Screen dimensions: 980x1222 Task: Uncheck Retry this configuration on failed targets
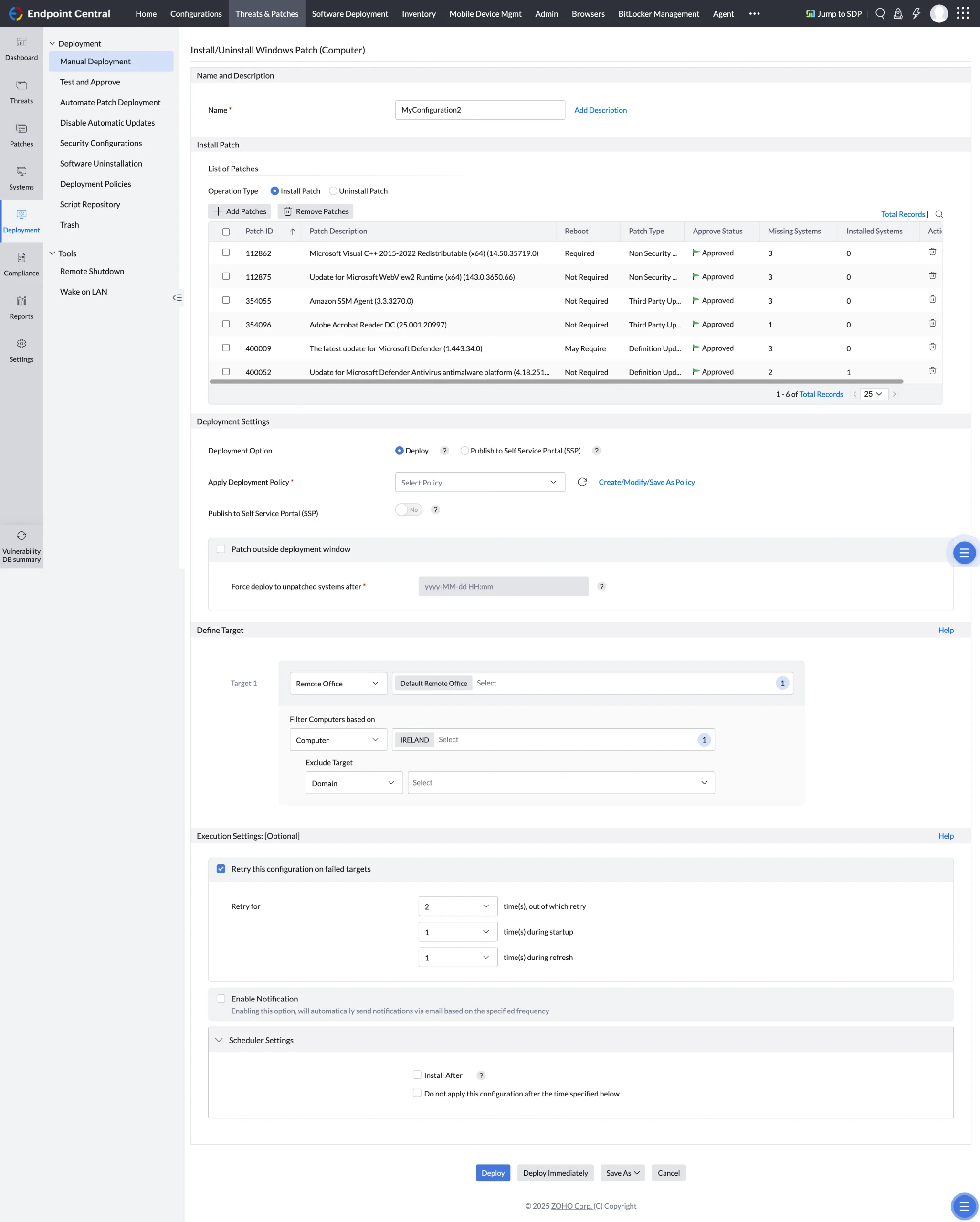click(x=221, y=869)
